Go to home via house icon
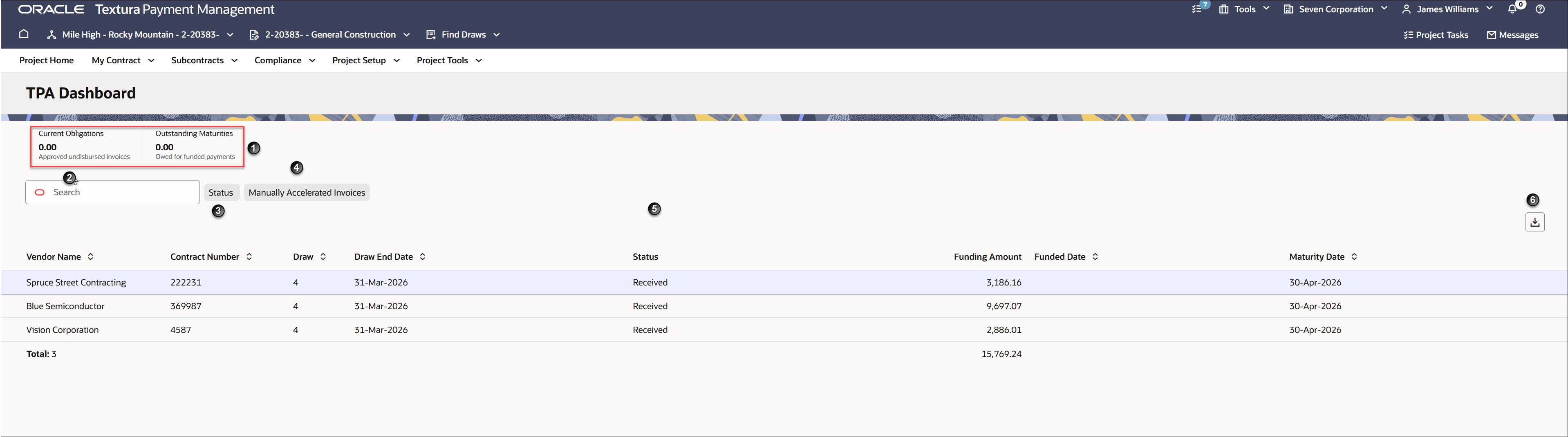Viewport: 1568px width, 437px height. coord(24,34)
